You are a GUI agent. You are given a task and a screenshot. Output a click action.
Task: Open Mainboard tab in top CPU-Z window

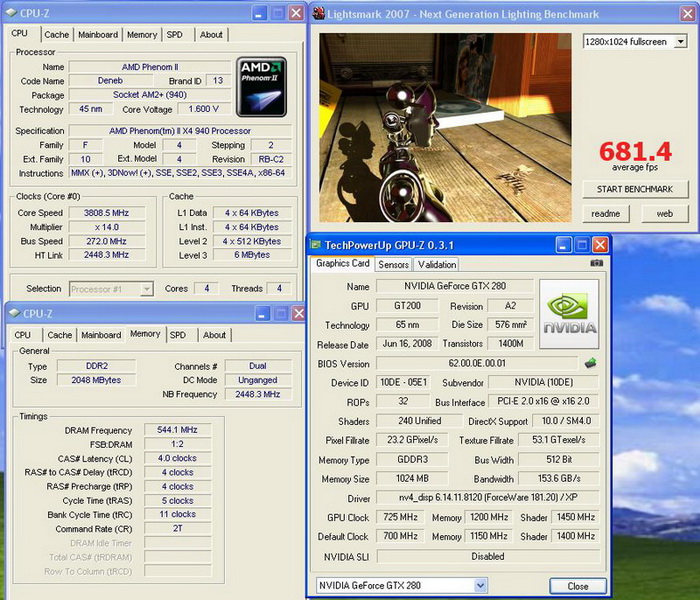coord(98,34)
